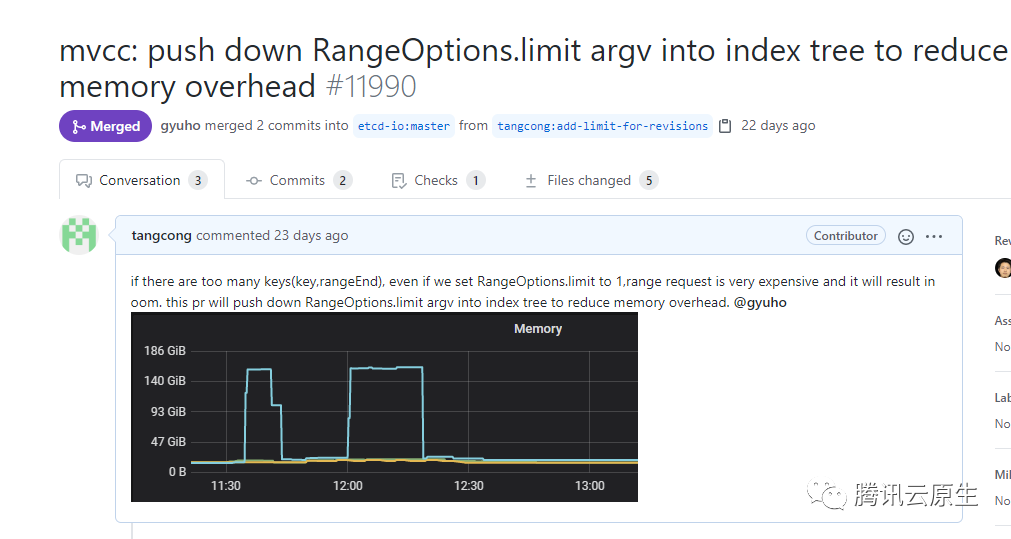Open the comment three-dot options menu
This screenshot has height=539, width=1011.
click(934, 237)
